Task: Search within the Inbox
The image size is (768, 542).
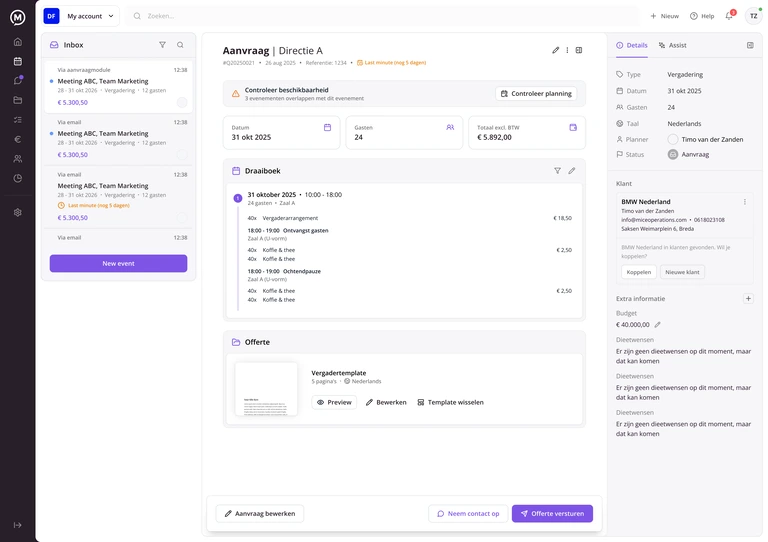Action: (x=180, y=45)
